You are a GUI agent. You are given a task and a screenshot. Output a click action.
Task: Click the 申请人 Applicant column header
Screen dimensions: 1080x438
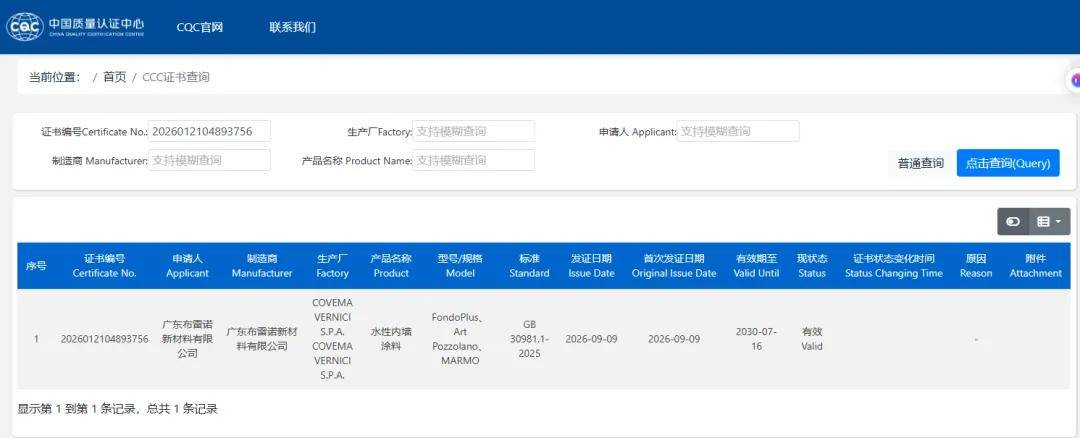(187, 266)
